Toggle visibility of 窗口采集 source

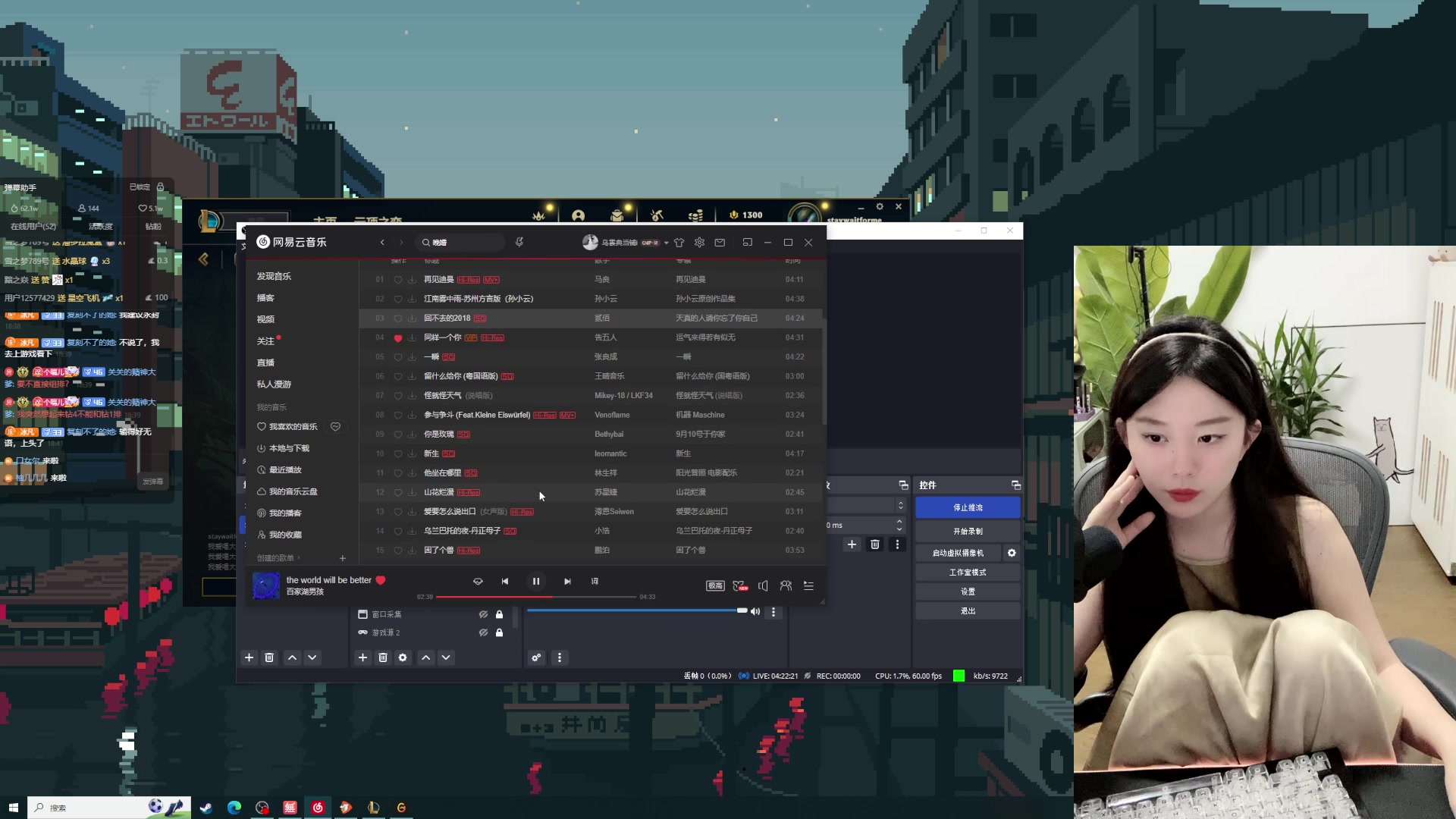tap(483, 614)
